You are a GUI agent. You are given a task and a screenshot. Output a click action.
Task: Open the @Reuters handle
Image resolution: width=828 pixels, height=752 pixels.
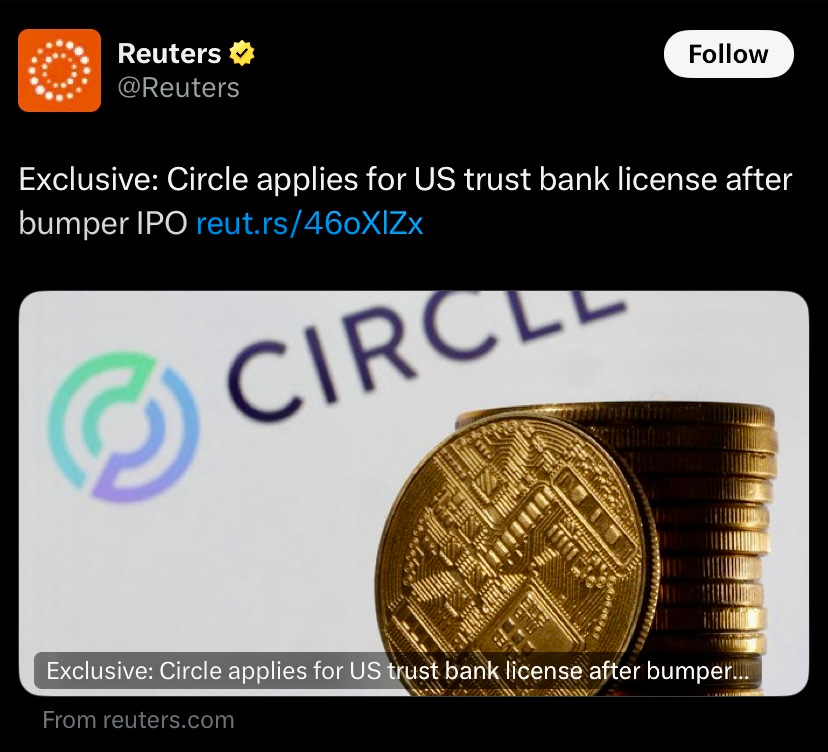click(178, 88)
